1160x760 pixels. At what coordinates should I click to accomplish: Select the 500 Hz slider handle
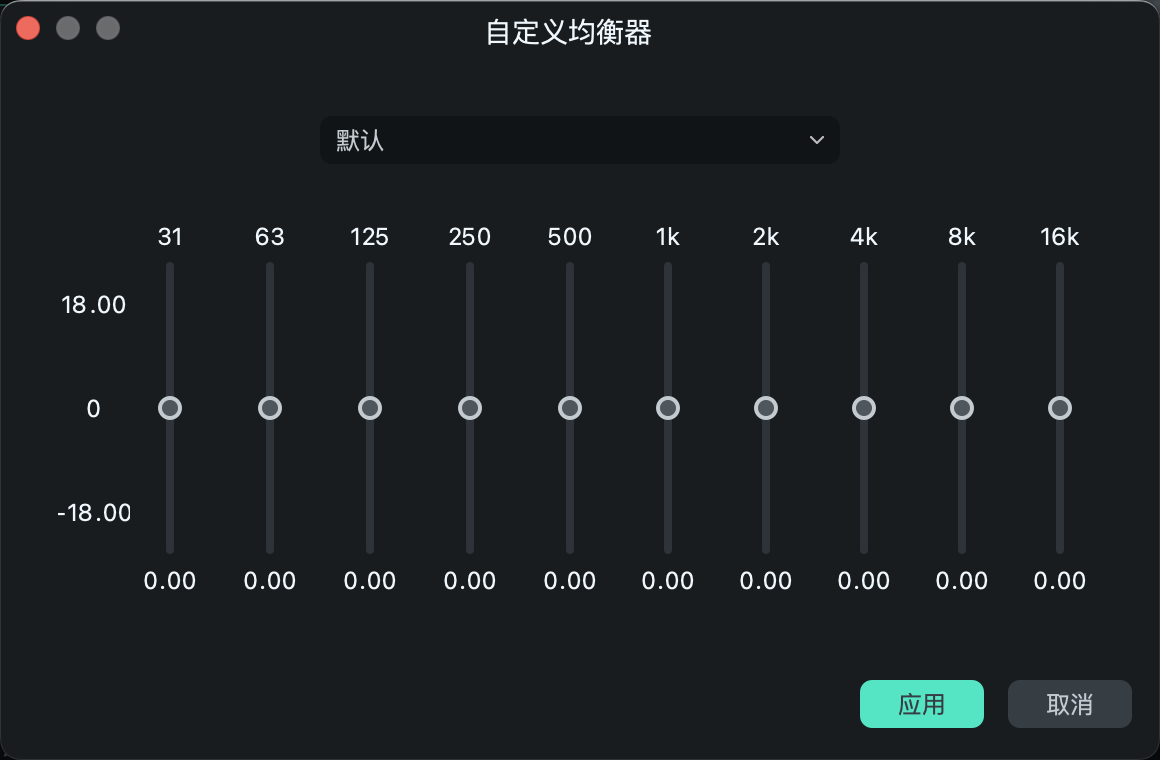tap(570, 407)
